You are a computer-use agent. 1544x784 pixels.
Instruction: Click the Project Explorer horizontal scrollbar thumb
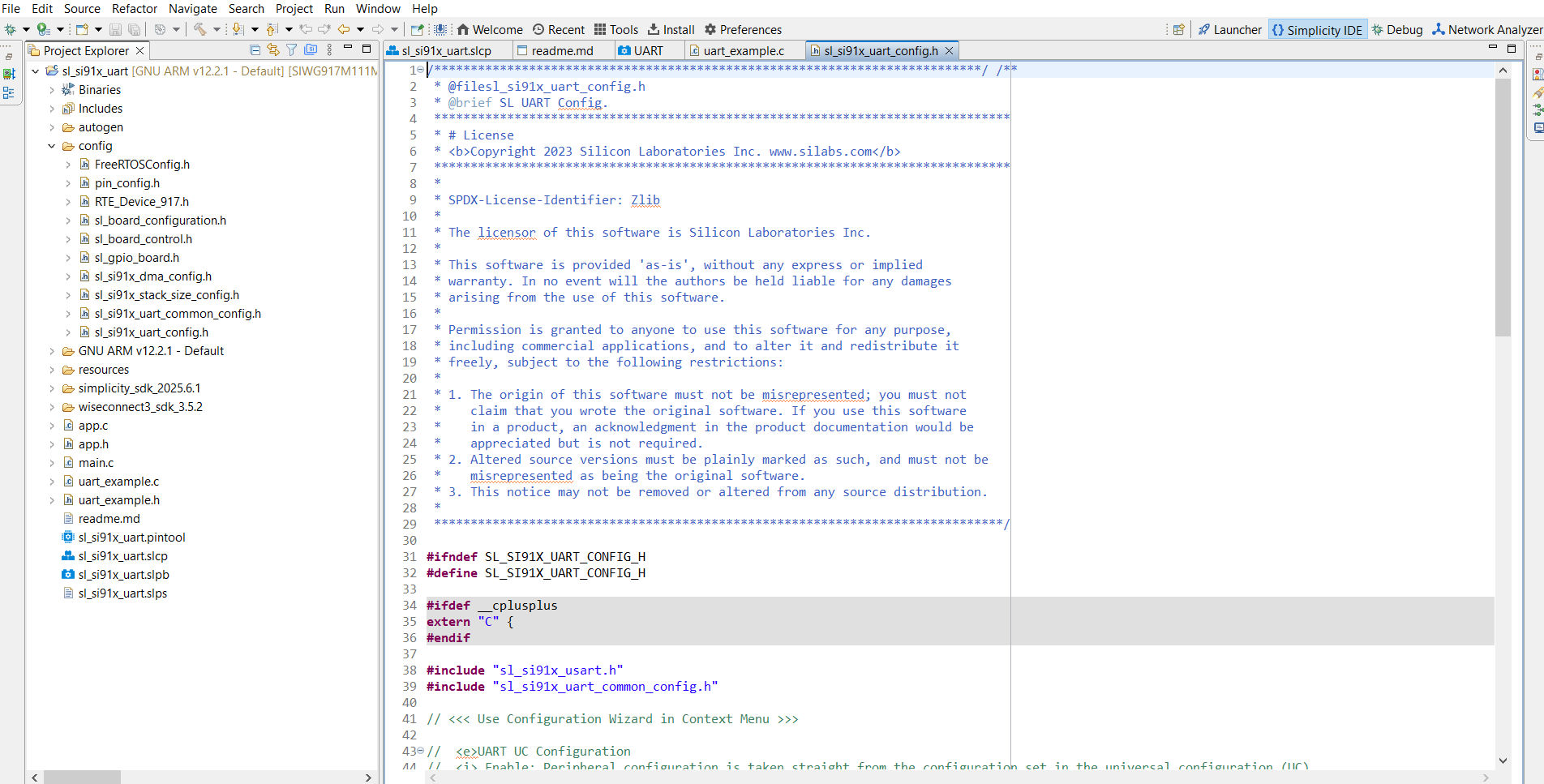pos(82,777)
